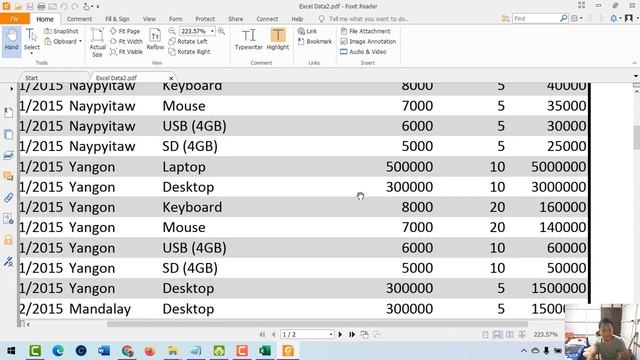Close the Excel Data2.pdf tab
This screenshot has width=640, height=360.
(171, 78)
